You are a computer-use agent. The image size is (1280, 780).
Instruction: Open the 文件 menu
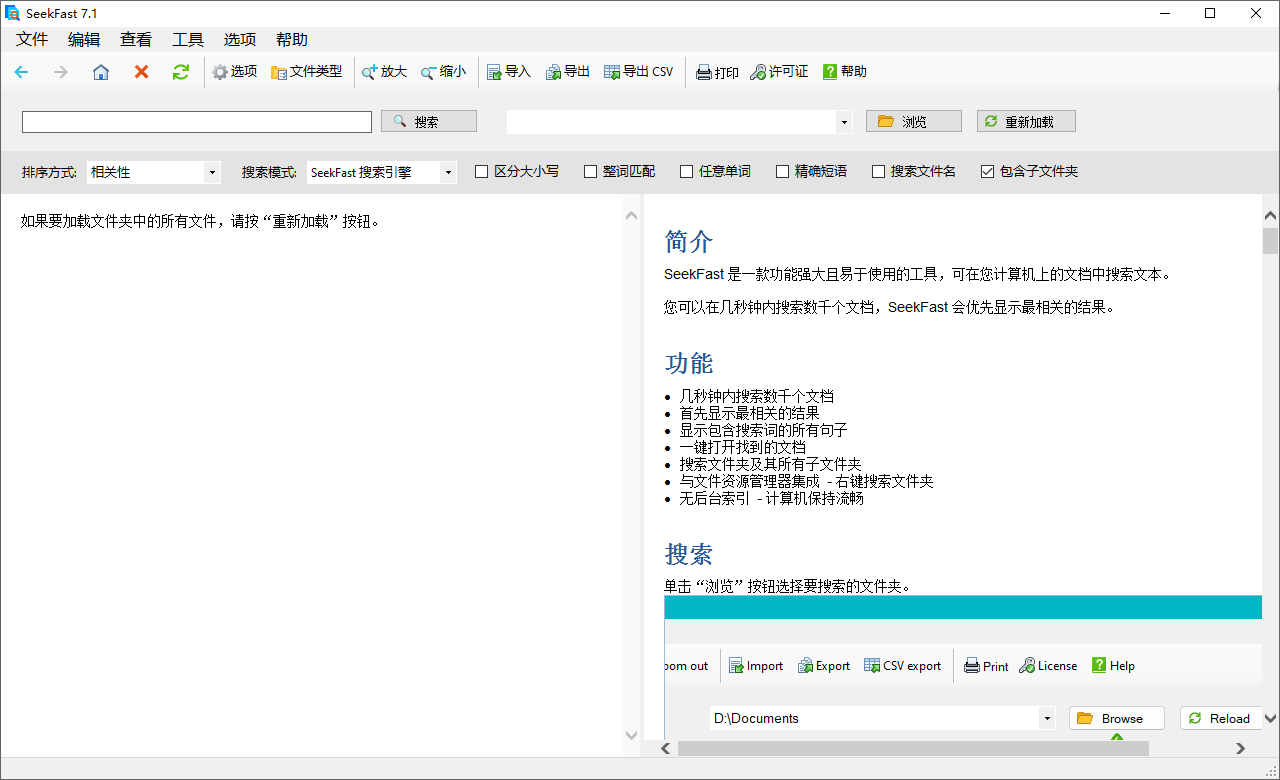[x=32, y=40]
